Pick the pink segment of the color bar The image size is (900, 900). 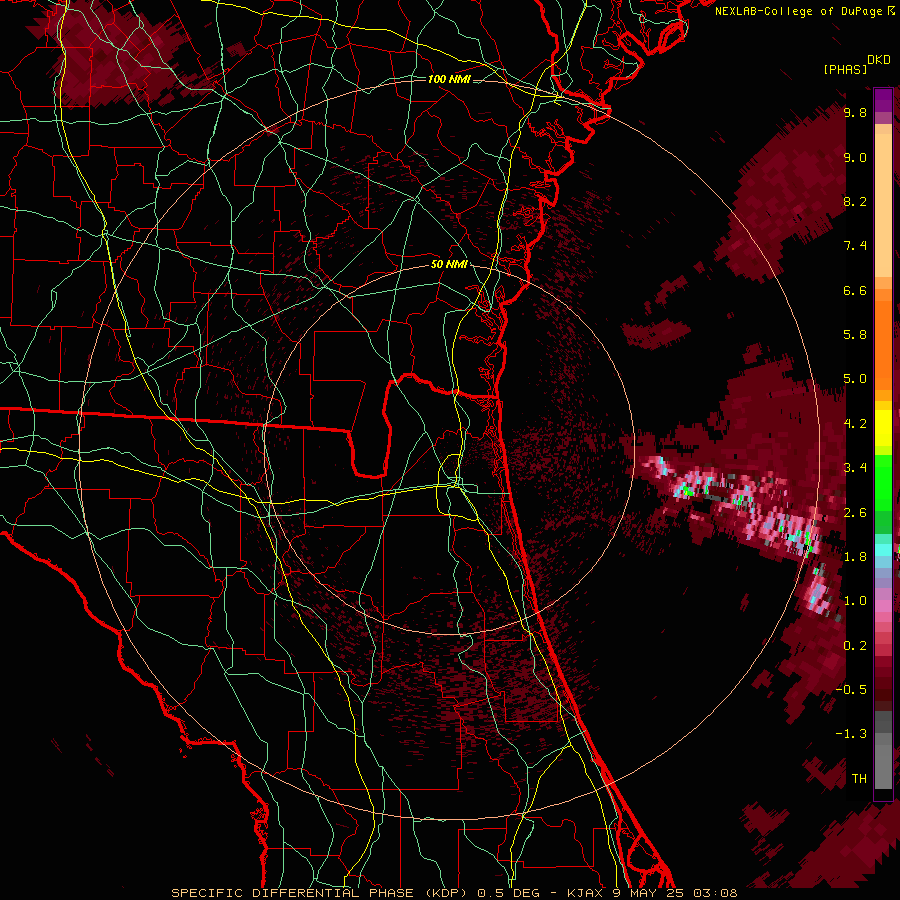(883, 606)
